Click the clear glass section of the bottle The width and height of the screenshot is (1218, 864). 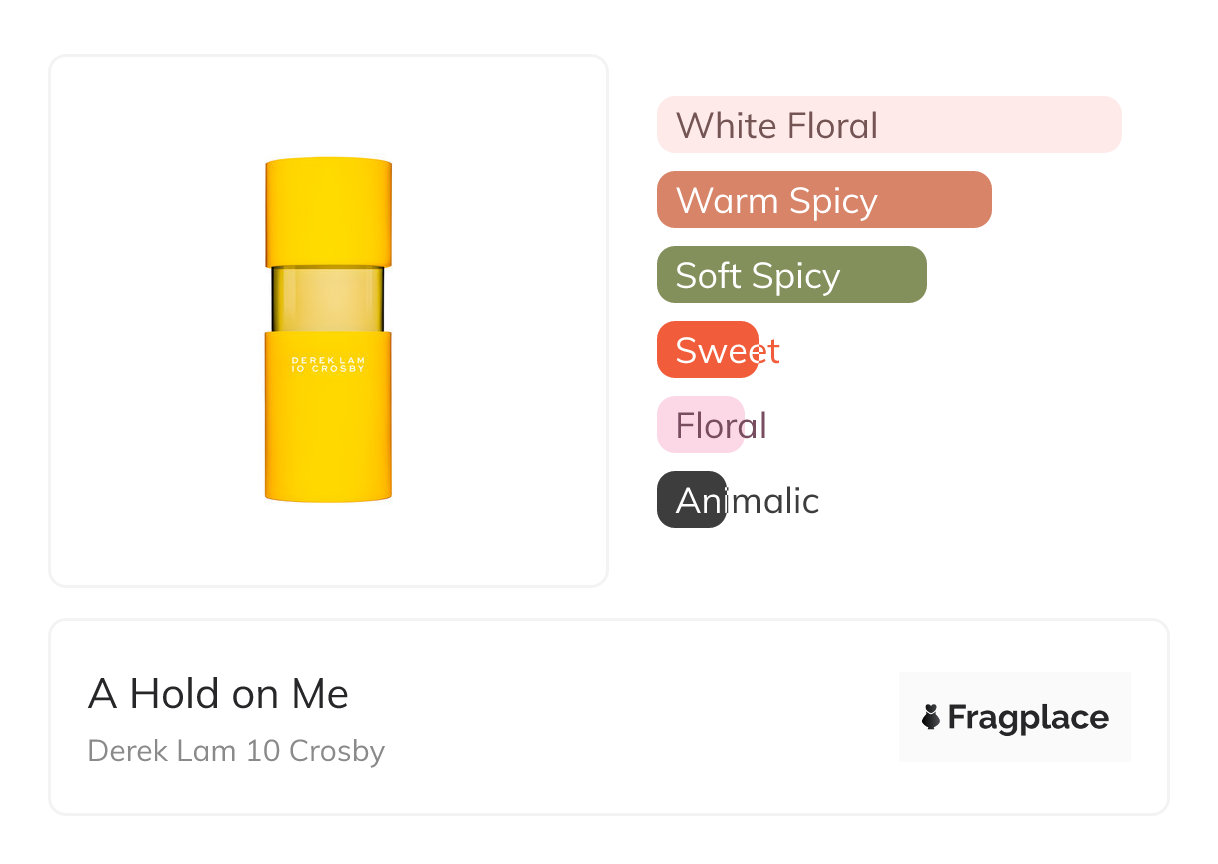328,298
